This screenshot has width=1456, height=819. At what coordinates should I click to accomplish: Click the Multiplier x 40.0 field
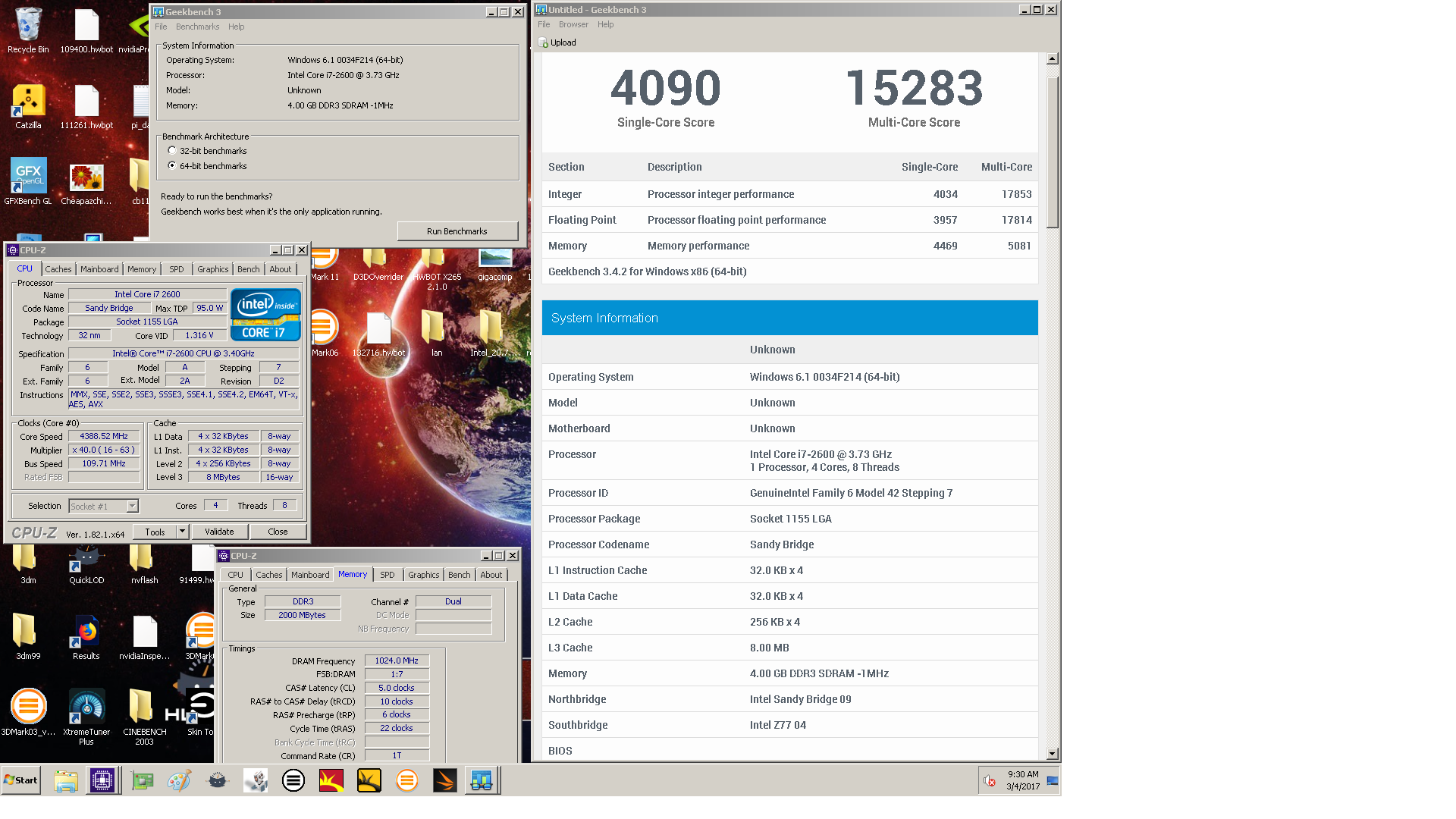click(104, 450)
